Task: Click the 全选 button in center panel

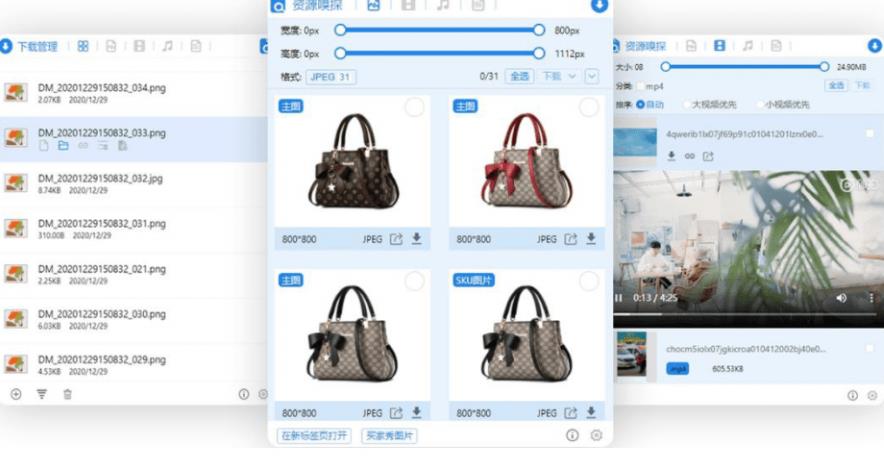Action: coord(519,76)
